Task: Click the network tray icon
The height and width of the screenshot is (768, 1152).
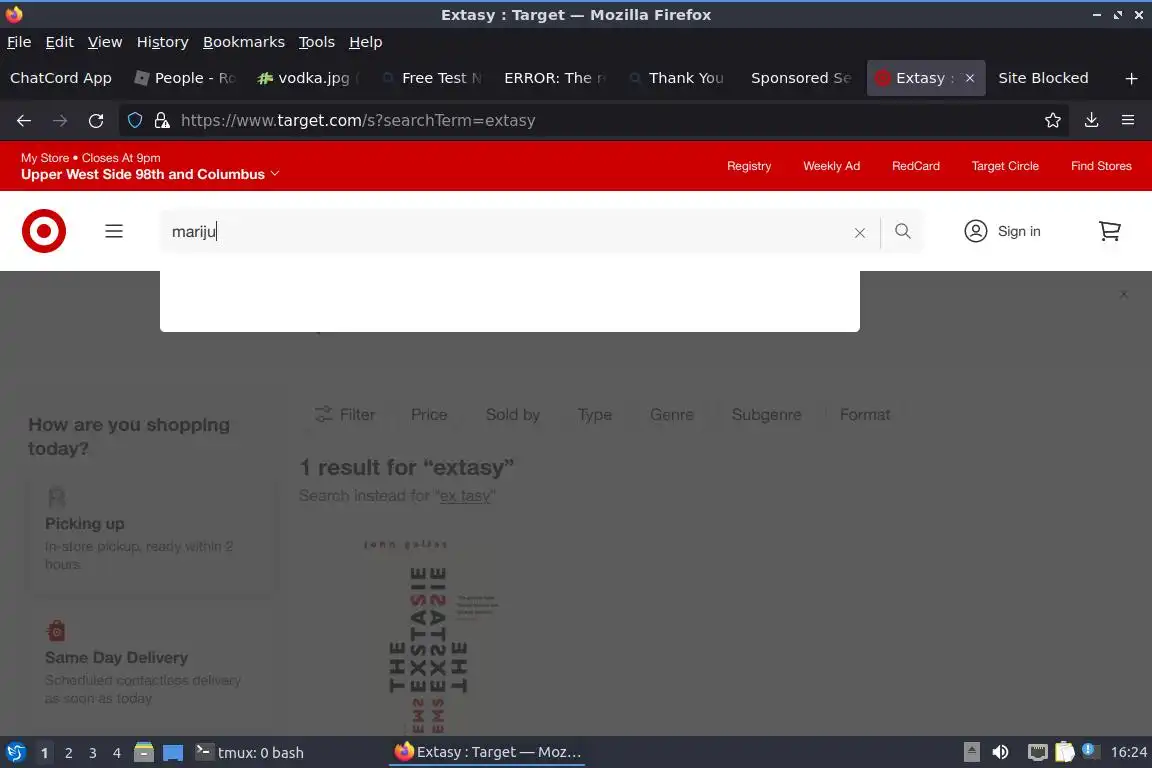Action: pos(1037,753)
